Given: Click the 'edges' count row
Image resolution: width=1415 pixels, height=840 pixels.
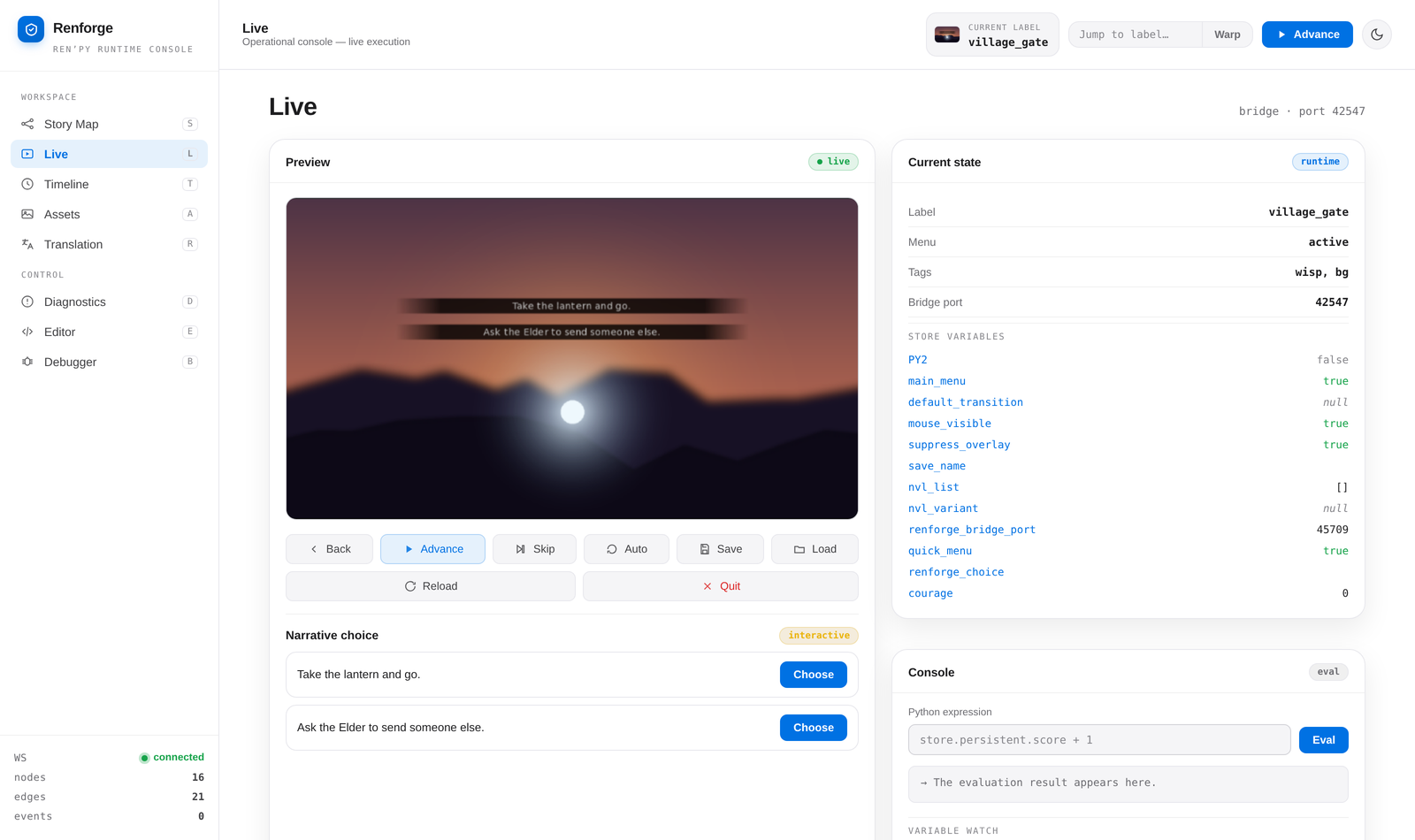Looking at the screenshot, I should click(109, 797).
